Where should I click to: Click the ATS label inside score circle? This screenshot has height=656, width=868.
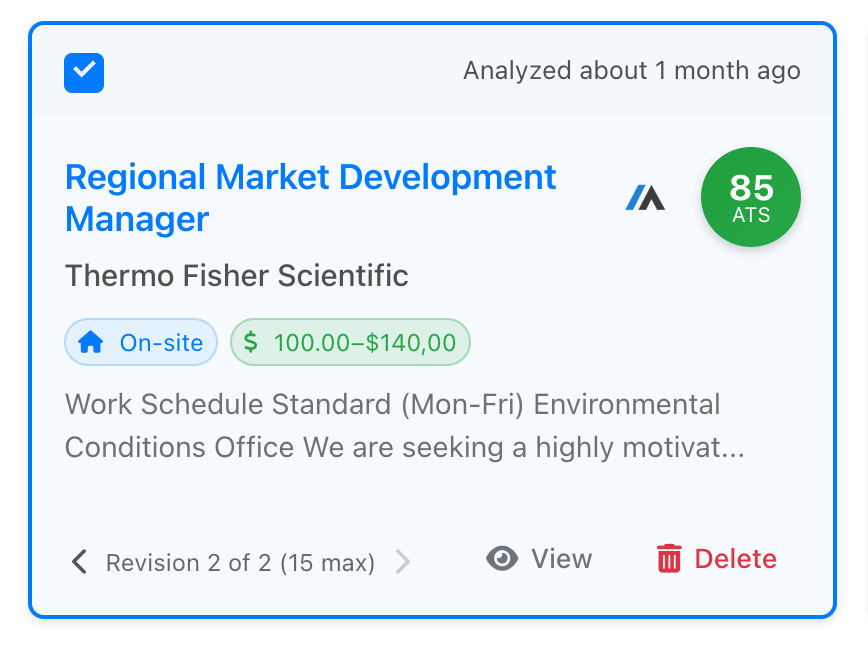[x=751, y=215]
